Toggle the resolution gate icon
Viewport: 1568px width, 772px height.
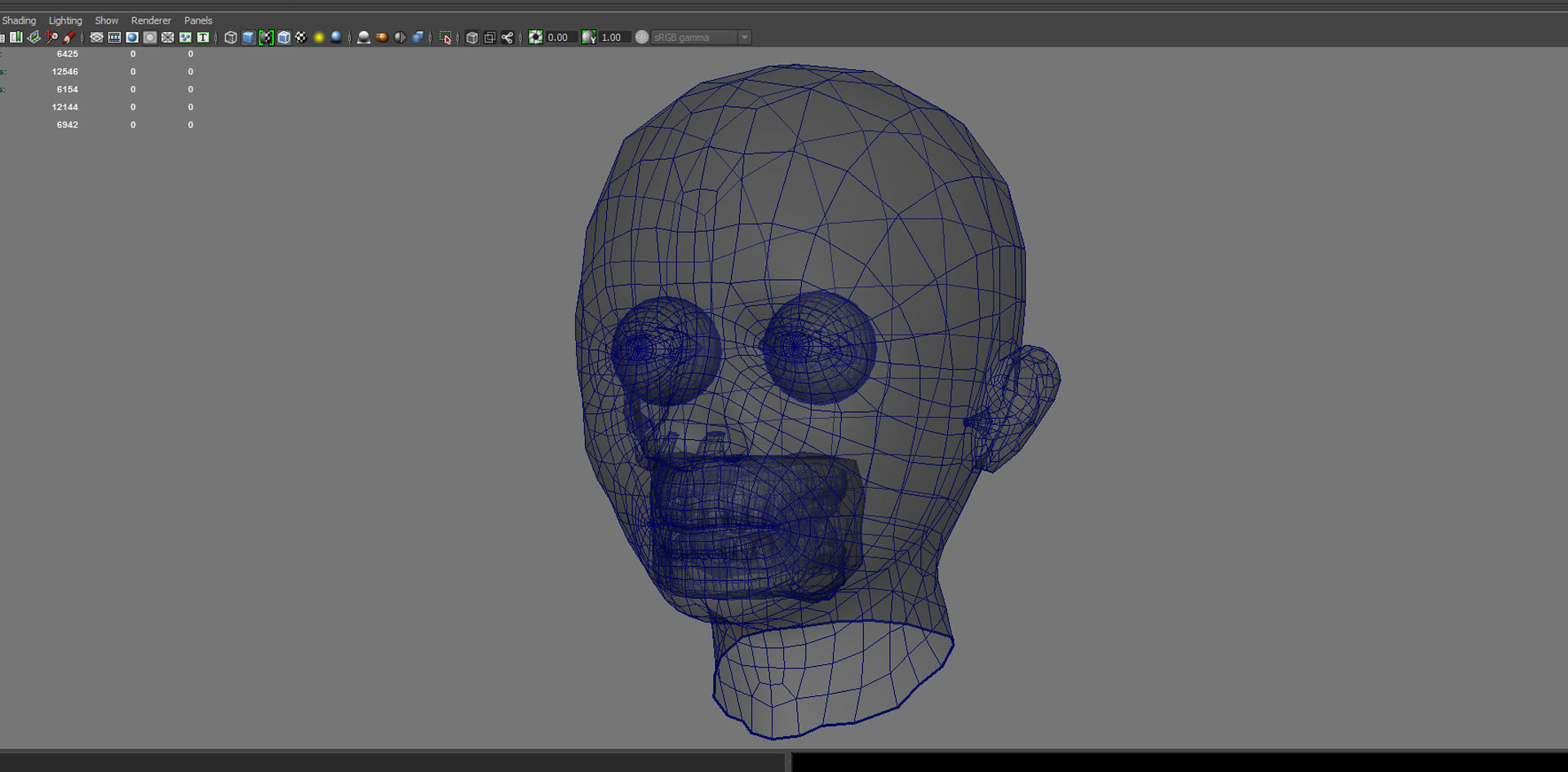[132, 38]
